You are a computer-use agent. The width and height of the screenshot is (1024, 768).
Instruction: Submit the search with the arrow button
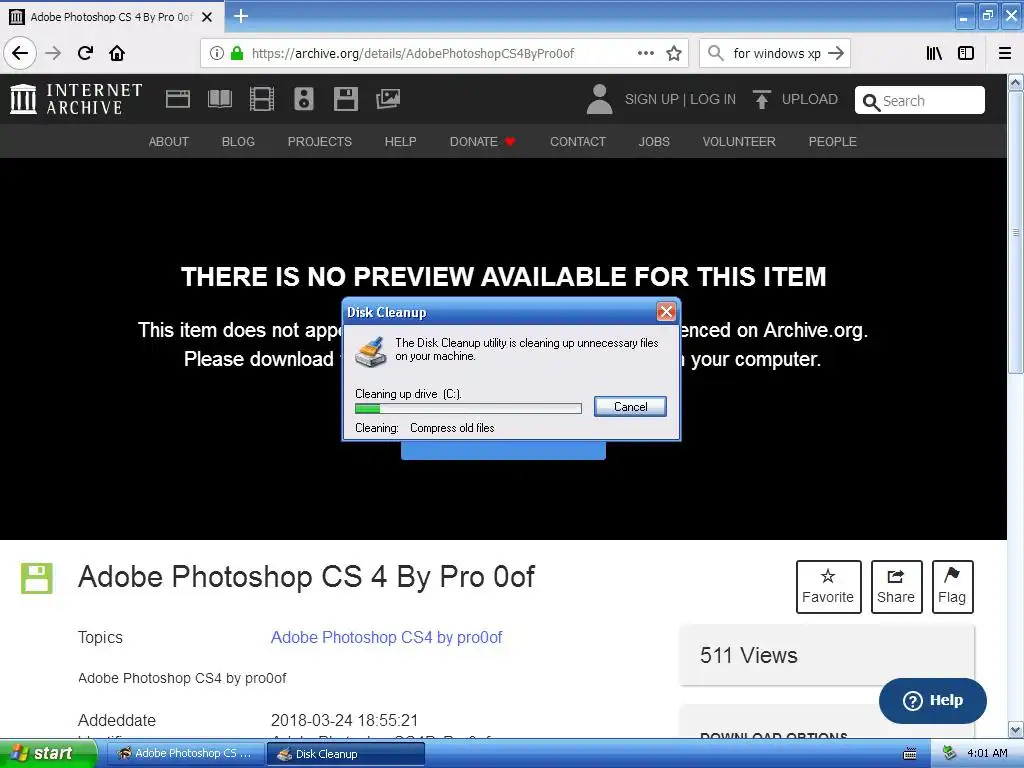pos(836,53)
